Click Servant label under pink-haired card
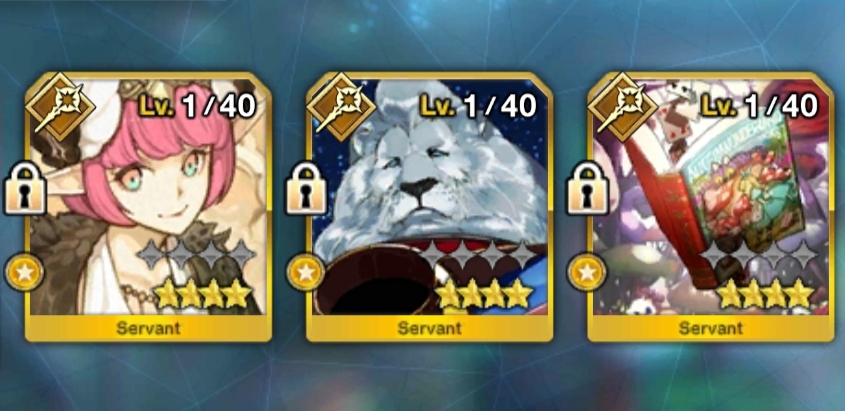This screenshot has width=845, height=411. click(148, 328)
